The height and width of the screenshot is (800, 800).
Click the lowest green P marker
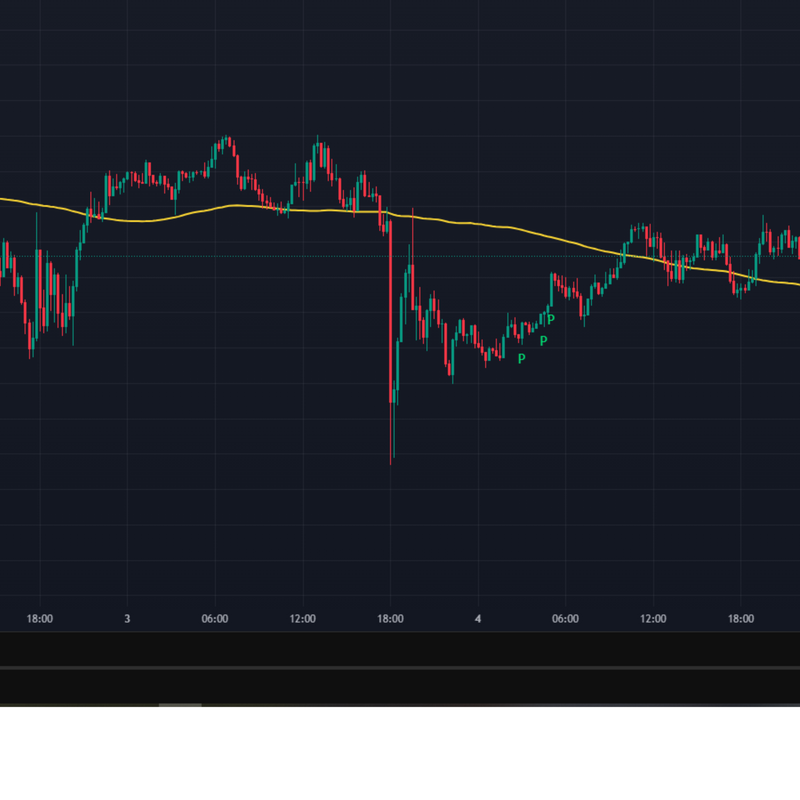coord(521,359)
